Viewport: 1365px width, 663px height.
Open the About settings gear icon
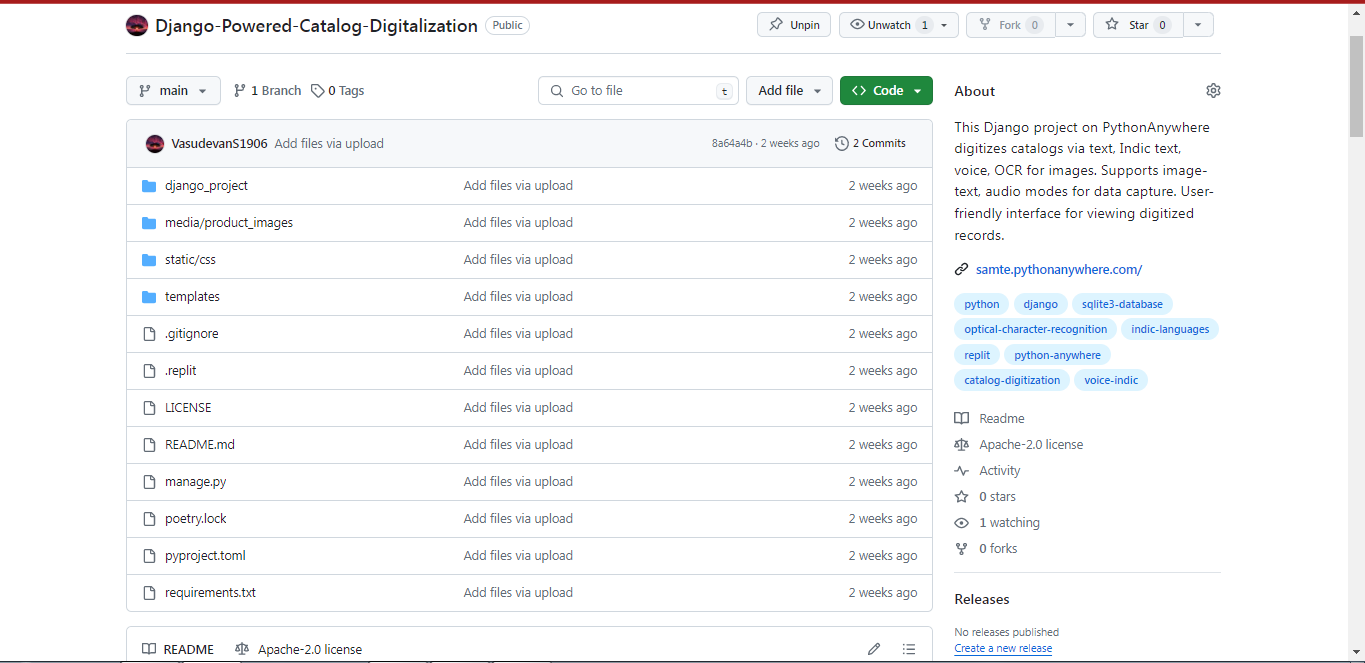[1213, 91]
